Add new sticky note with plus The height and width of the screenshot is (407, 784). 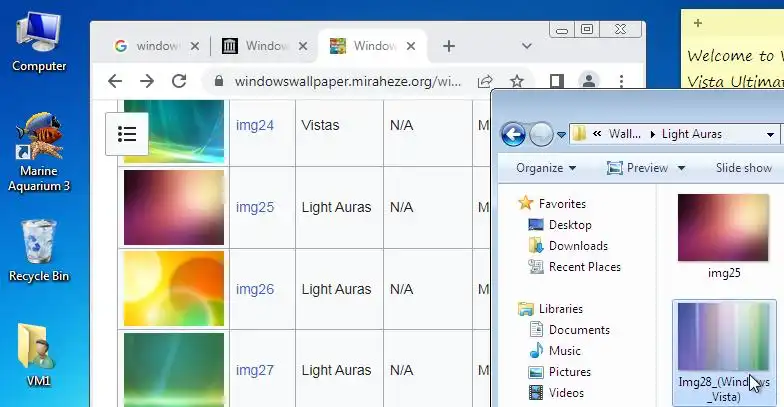(x=698, y=22)
